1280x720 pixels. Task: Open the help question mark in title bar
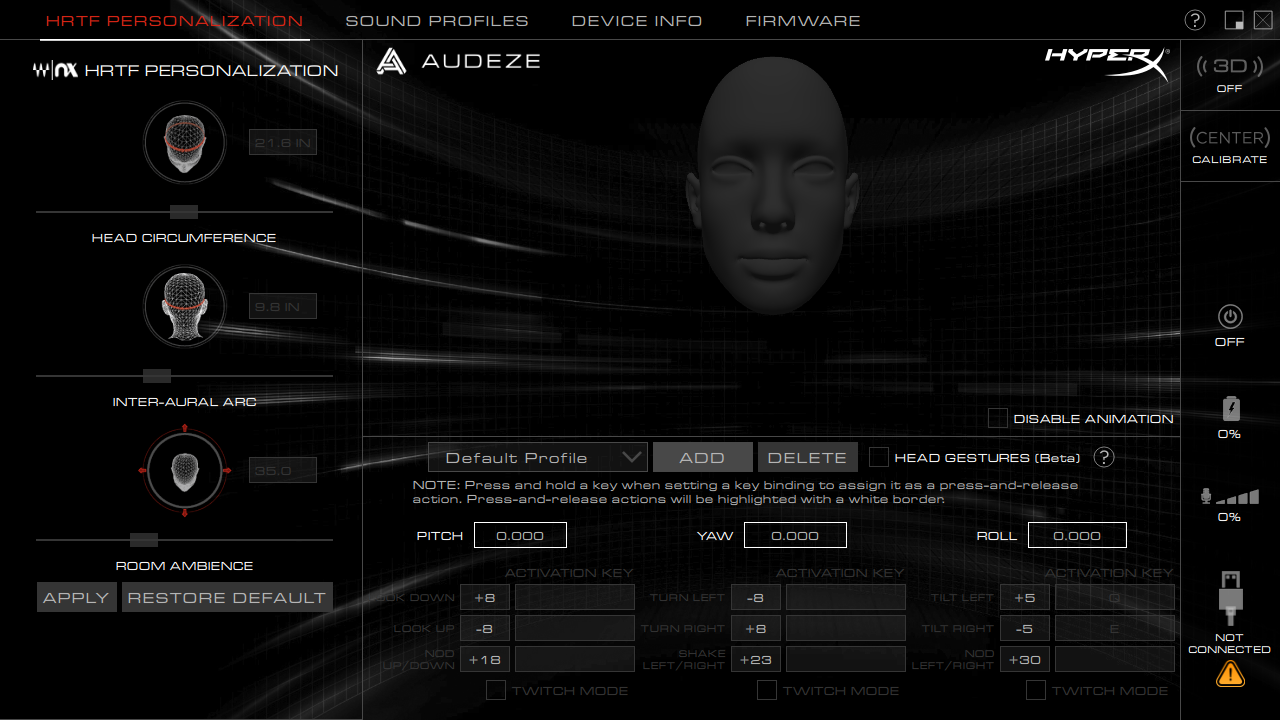[1195, 20]
